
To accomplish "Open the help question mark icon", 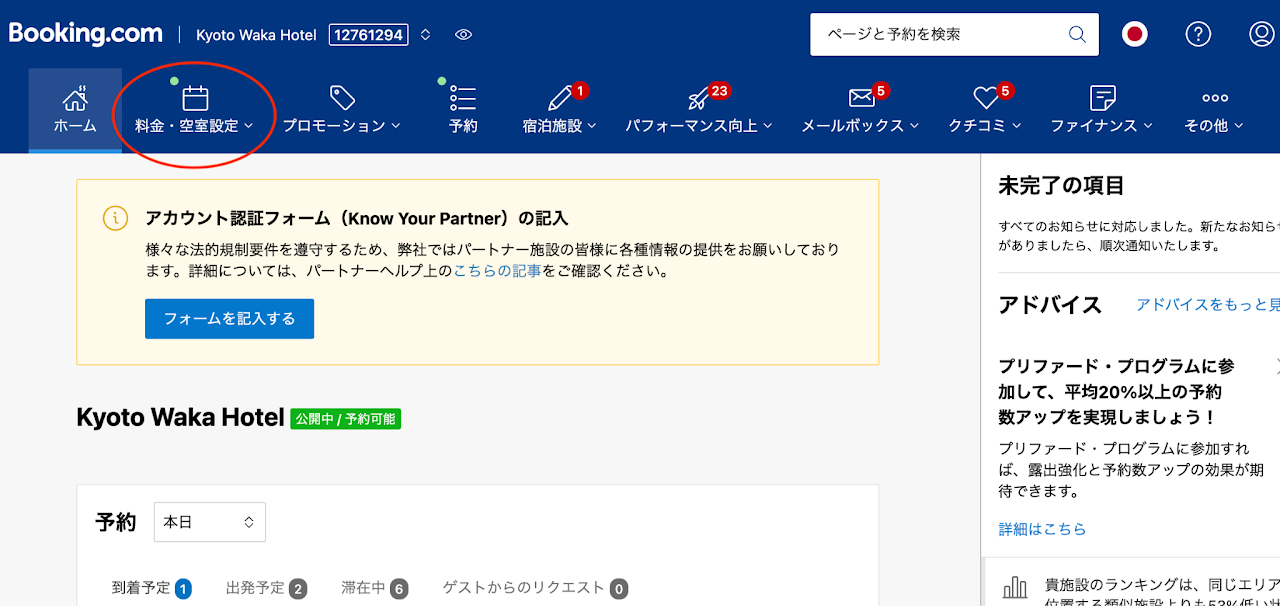I will pyautogui.click(x=1198, y=34).
